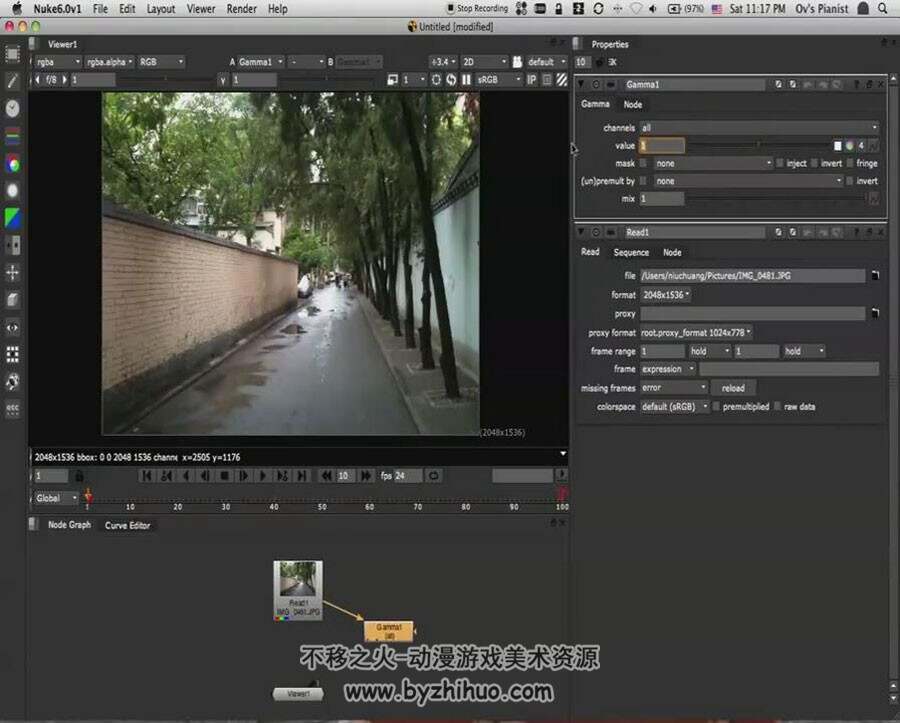Switch to the Read1 Sequence tab
The width and height of the screenshot is (900, 723).
(631, 252)
